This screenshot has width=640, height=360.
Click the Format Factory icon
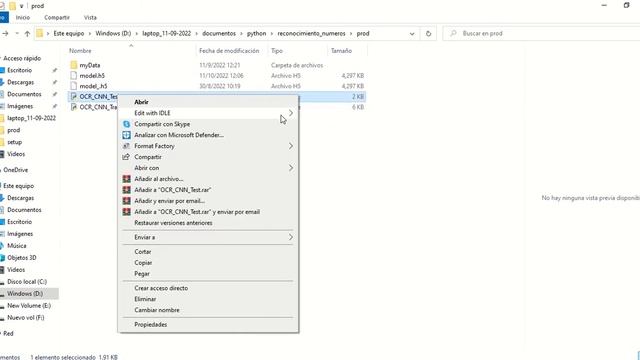click(x=127, y=146)
